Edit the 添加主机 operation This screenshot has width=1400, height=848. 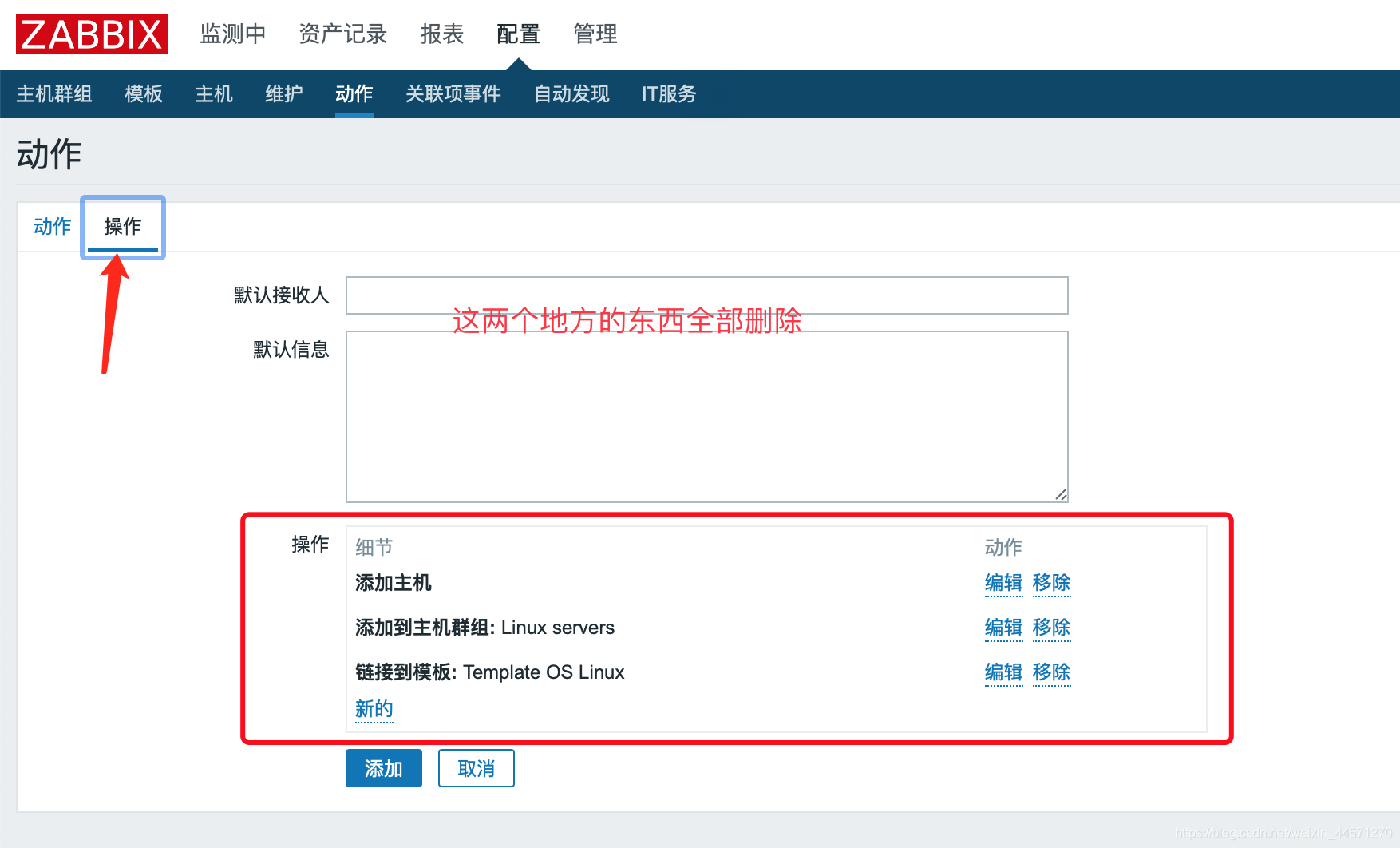(x=1004, y=583)
